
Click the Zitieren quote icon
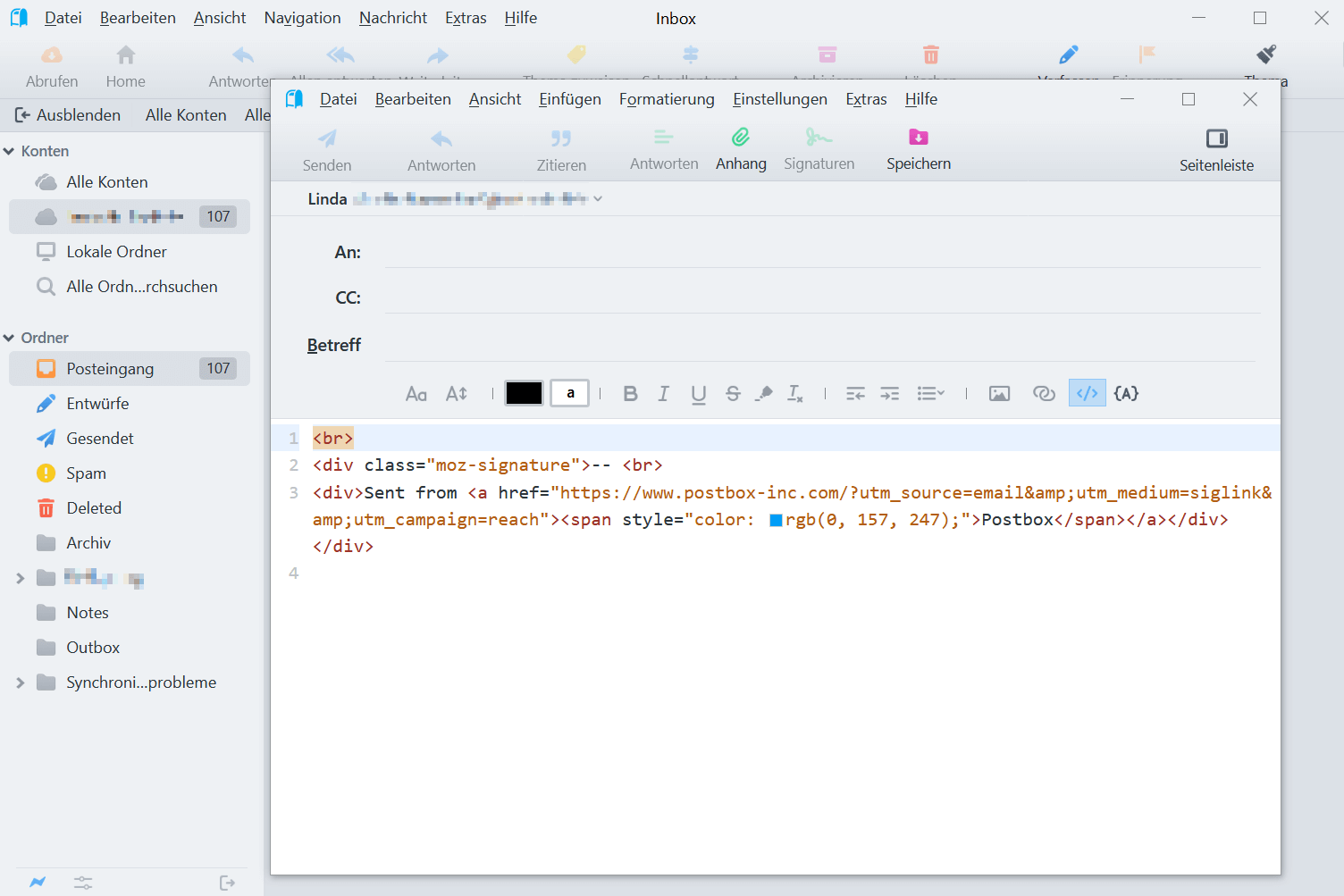click(561, 138)
